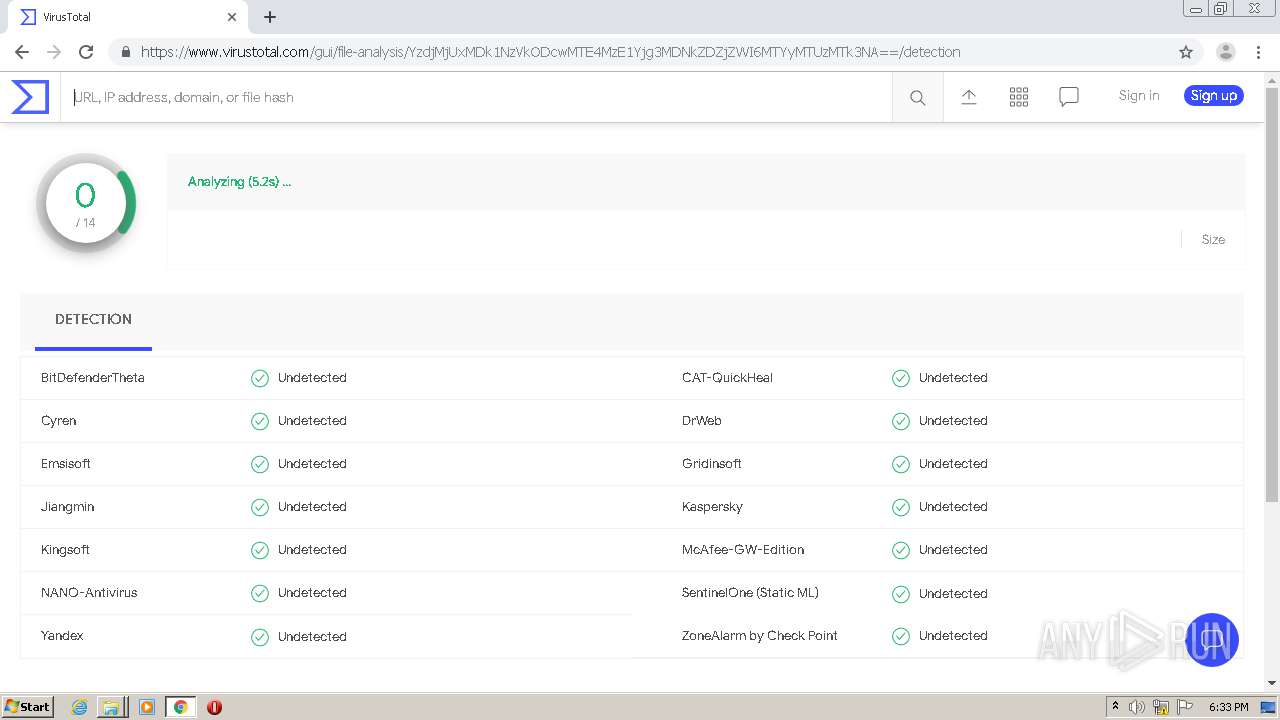Click Chrome icon in taskbar

[x=181, y=707]
